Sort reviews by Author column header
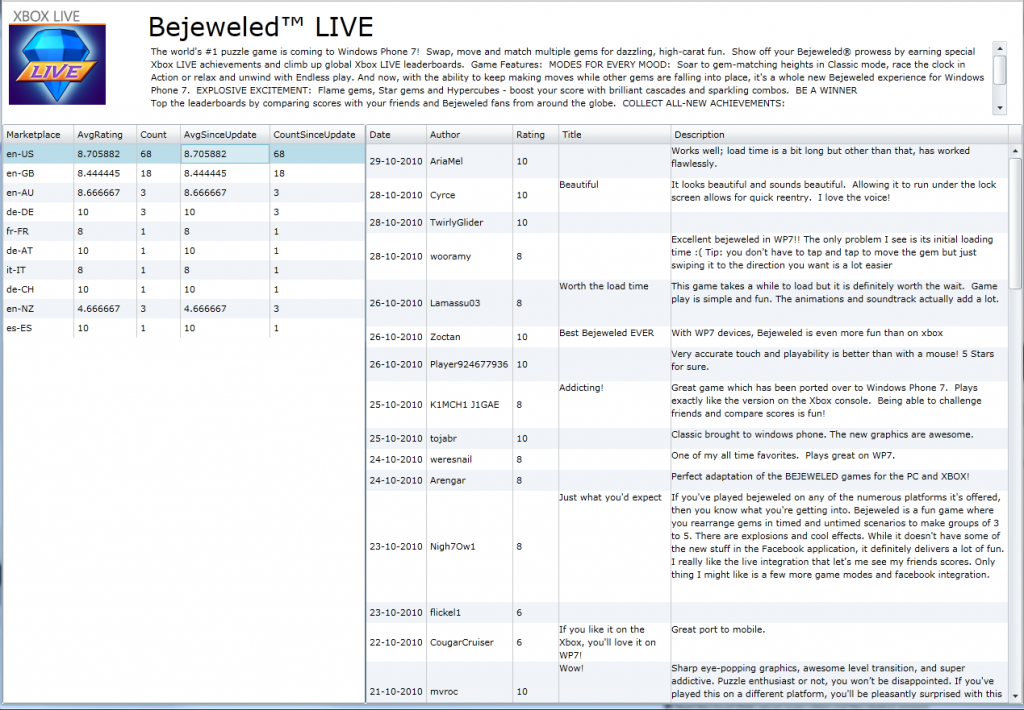This screenshot has height=710, width=1024. click(469, 135)
